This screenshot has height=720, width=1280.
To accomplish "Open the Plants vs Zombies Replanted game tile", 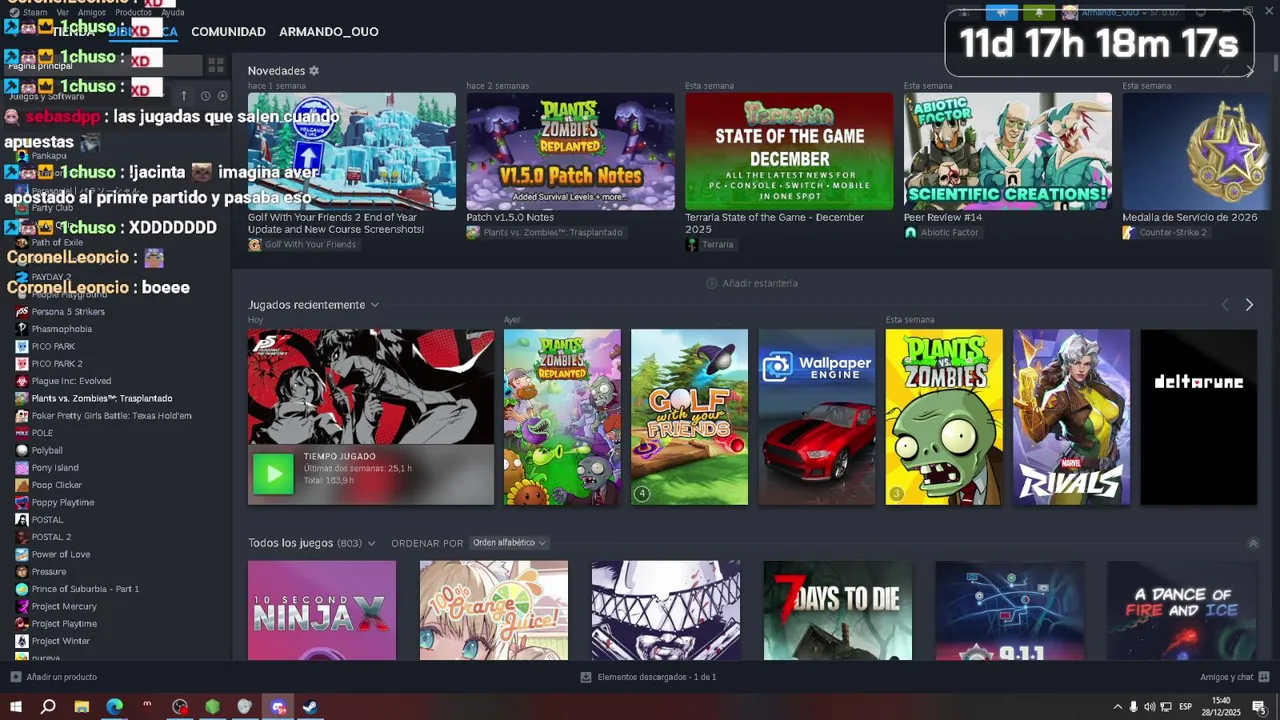I will [562, 417].
